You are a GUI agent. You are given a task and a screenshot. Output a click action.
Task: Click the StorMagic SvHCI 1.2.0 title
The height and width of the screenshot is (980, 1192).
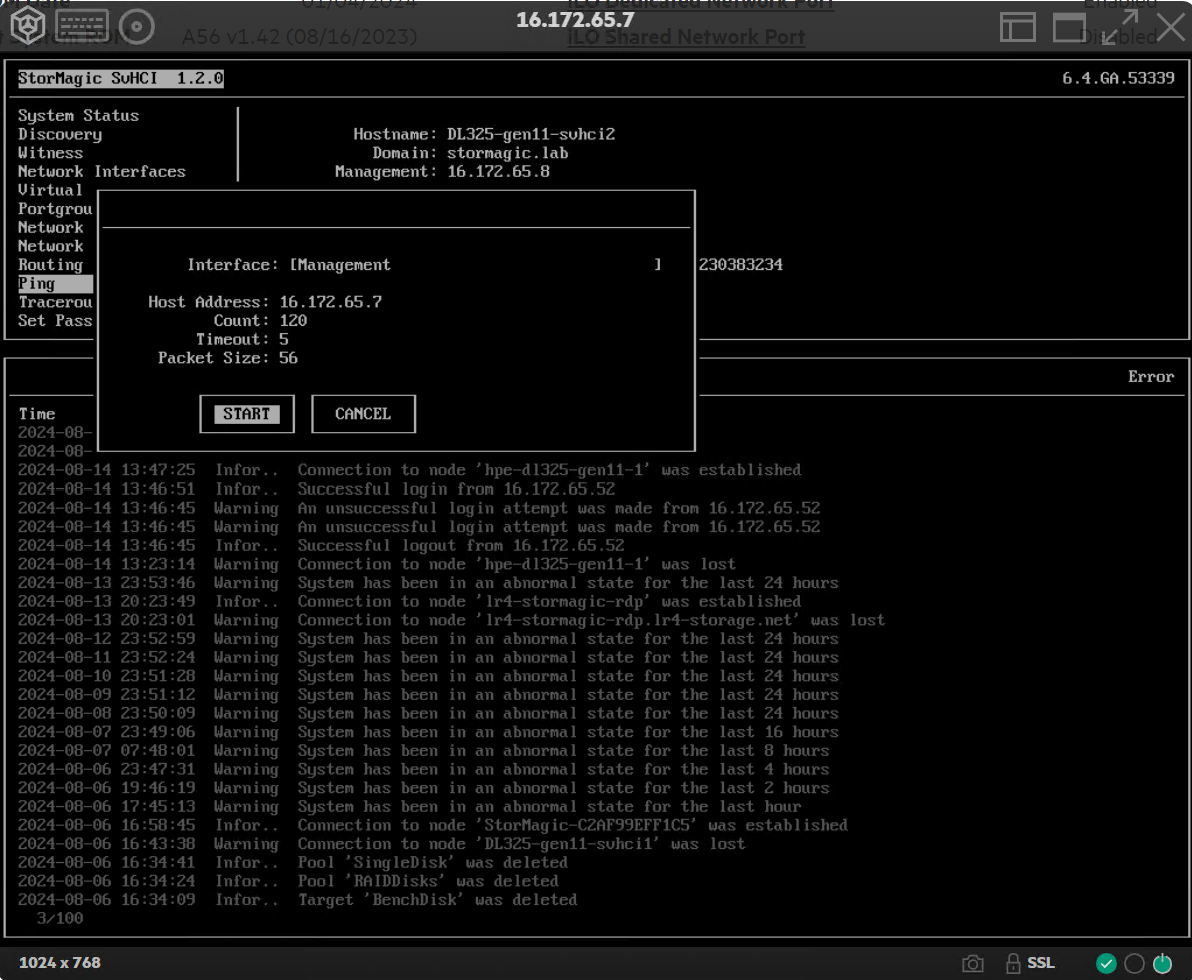click(121, 78)
